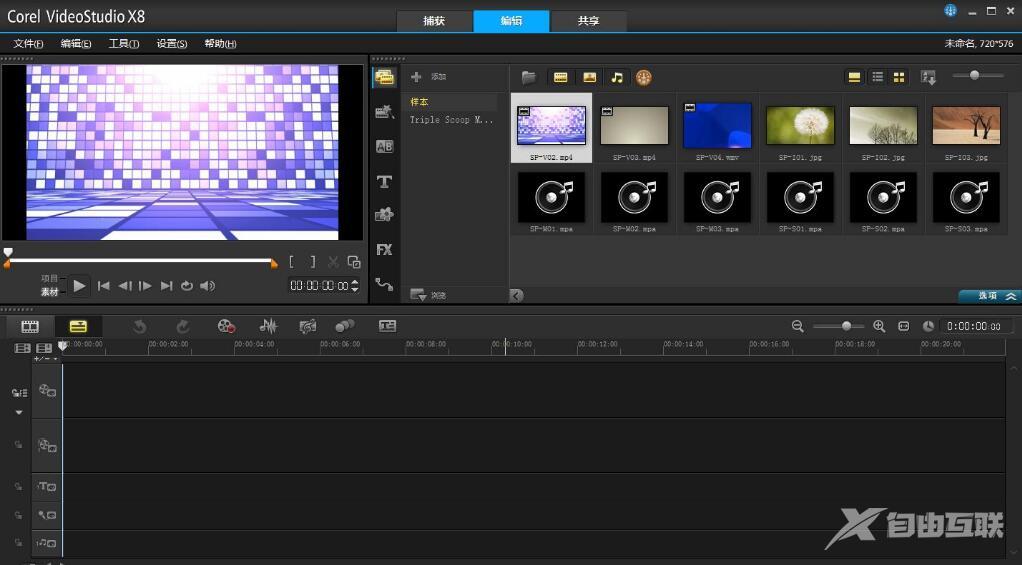Select the SP-I01.jpg dandelion thumbnail
Screen dimensions: 1022x565
click(800, 126)
